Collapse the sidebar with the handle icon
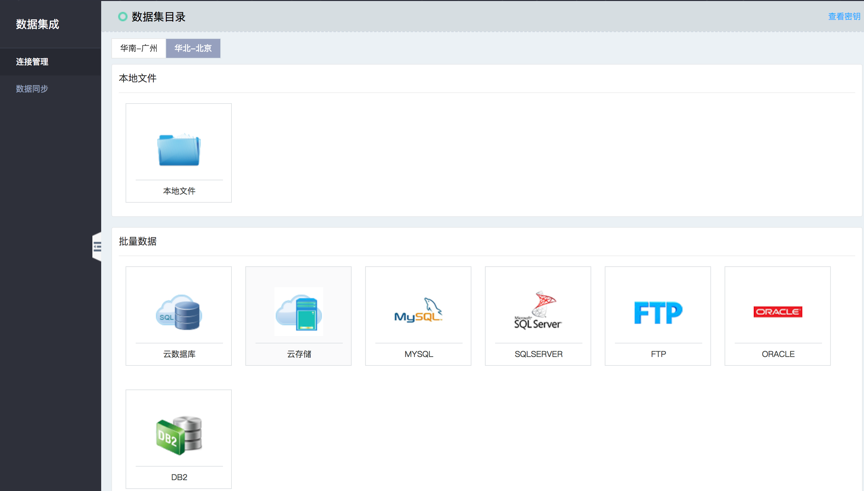 97,247
